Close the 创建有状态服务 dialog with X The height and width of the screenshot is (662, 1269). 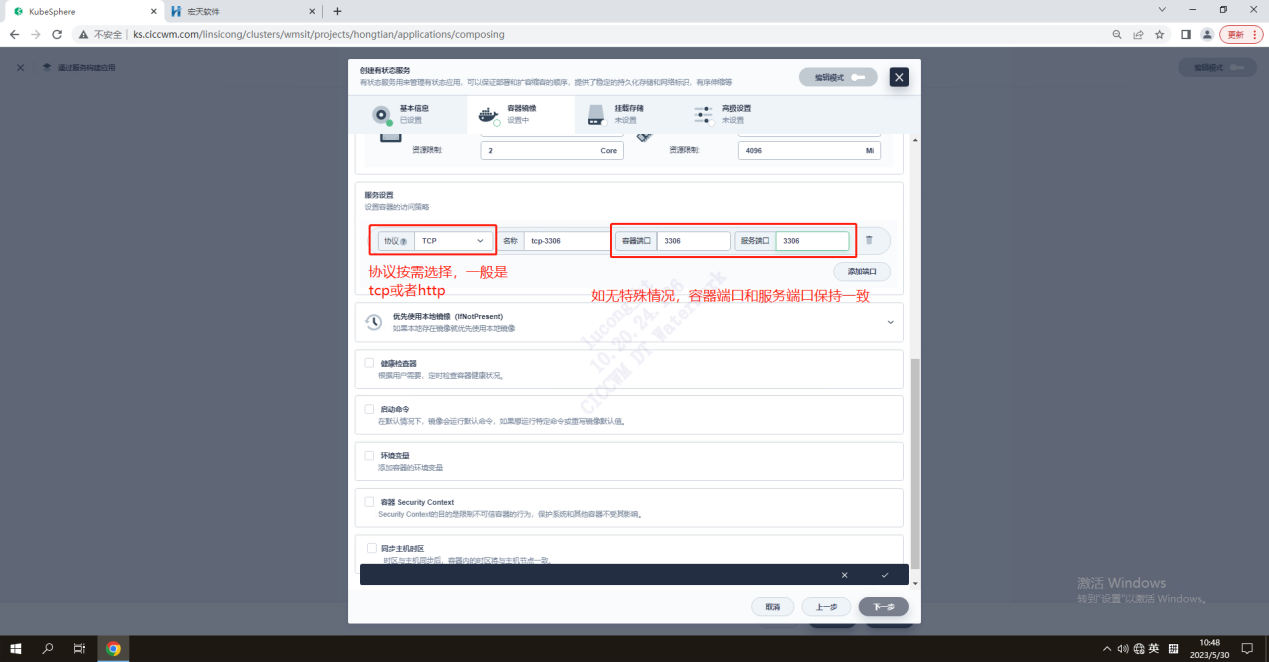click(x=899, y=77)
